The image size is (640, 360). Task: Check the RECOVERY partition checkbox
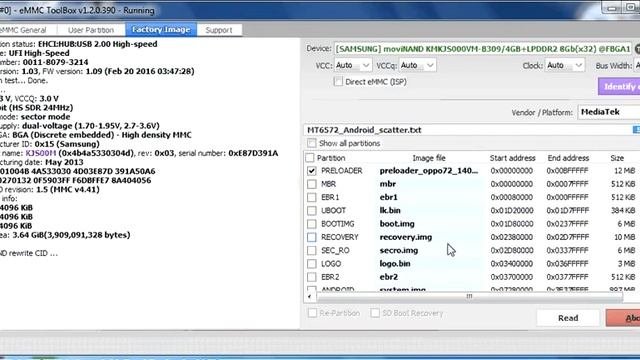click(312, 237)
